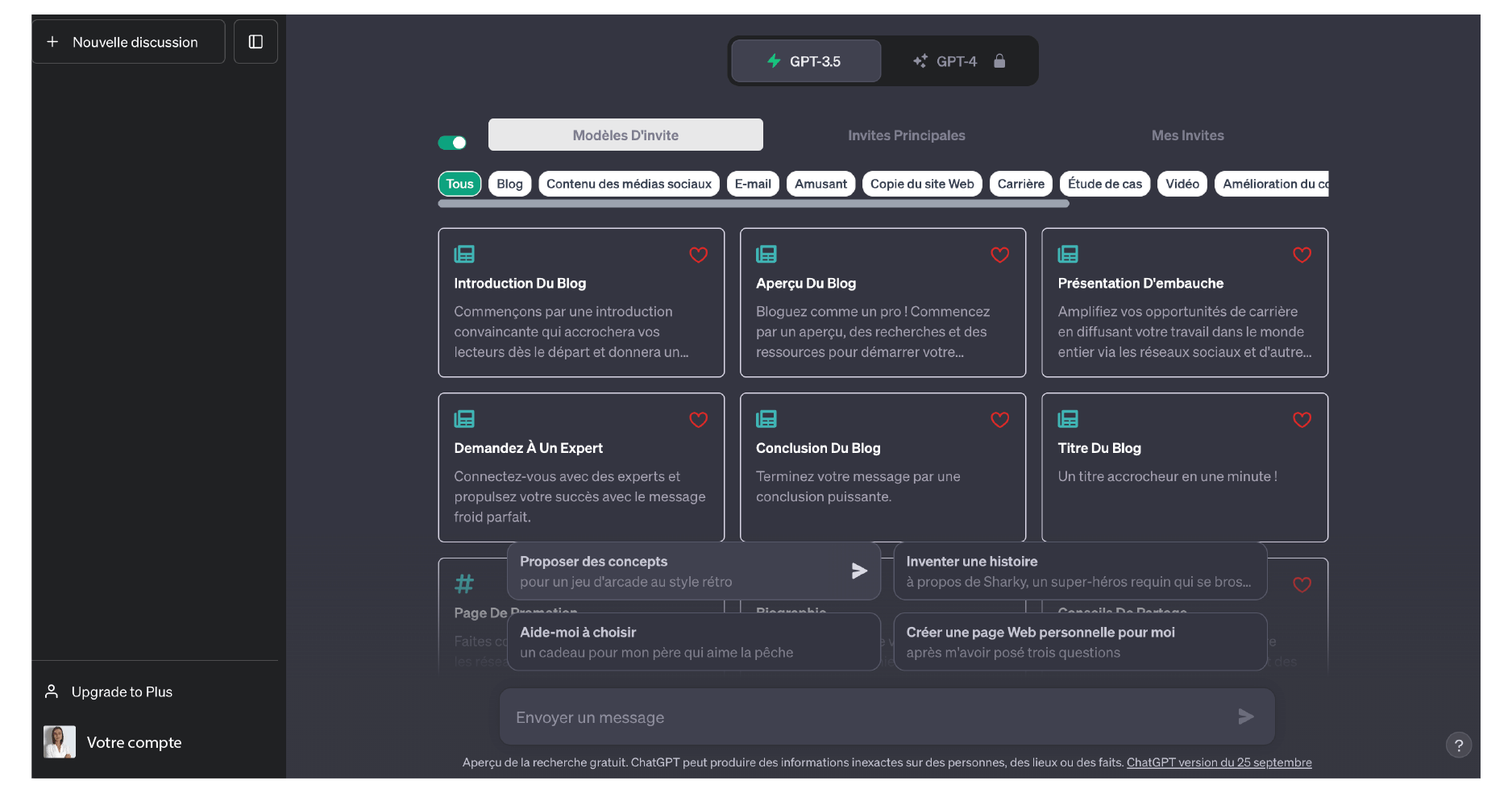This screenshot has width=1512, height=793.
Task: Click send arrow on Proposer des concepts
Action: pyautogui.click(x=859, y=571)
